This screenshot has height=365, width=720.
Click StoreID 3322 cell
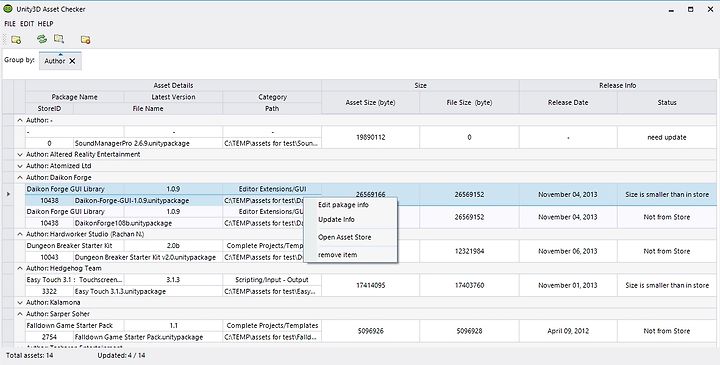tap(49, 291)
